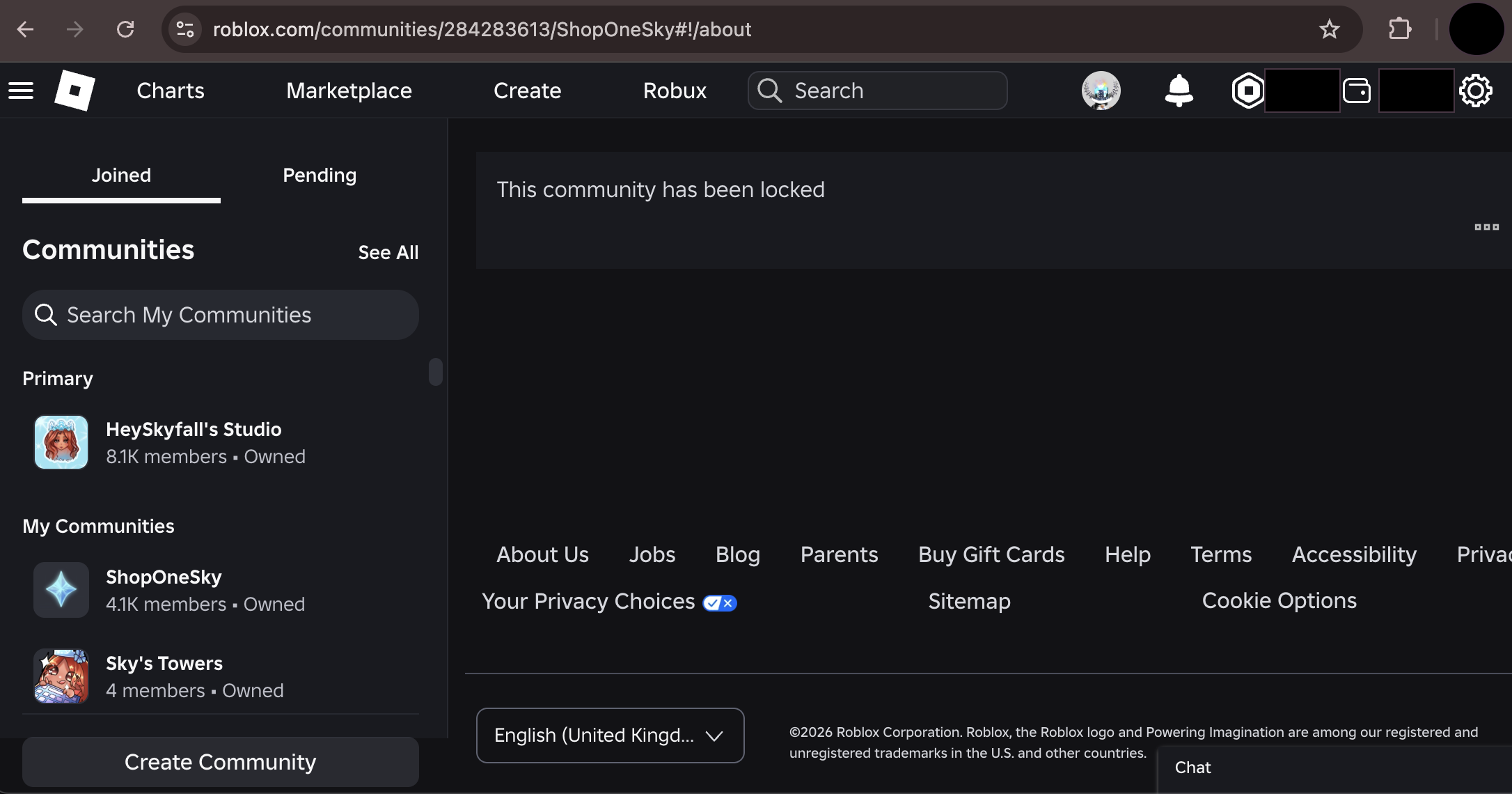
Task: Click the Robux hexagon icon
Action: click(1247, 91)
